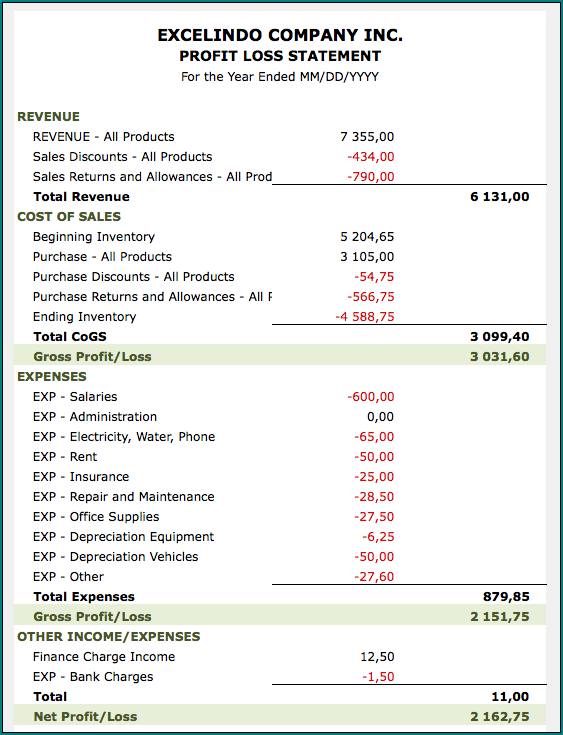Click the EXCELINDO COMPANY INC. title
Viewport: 563px width, 735px height.
click(280, 36)
